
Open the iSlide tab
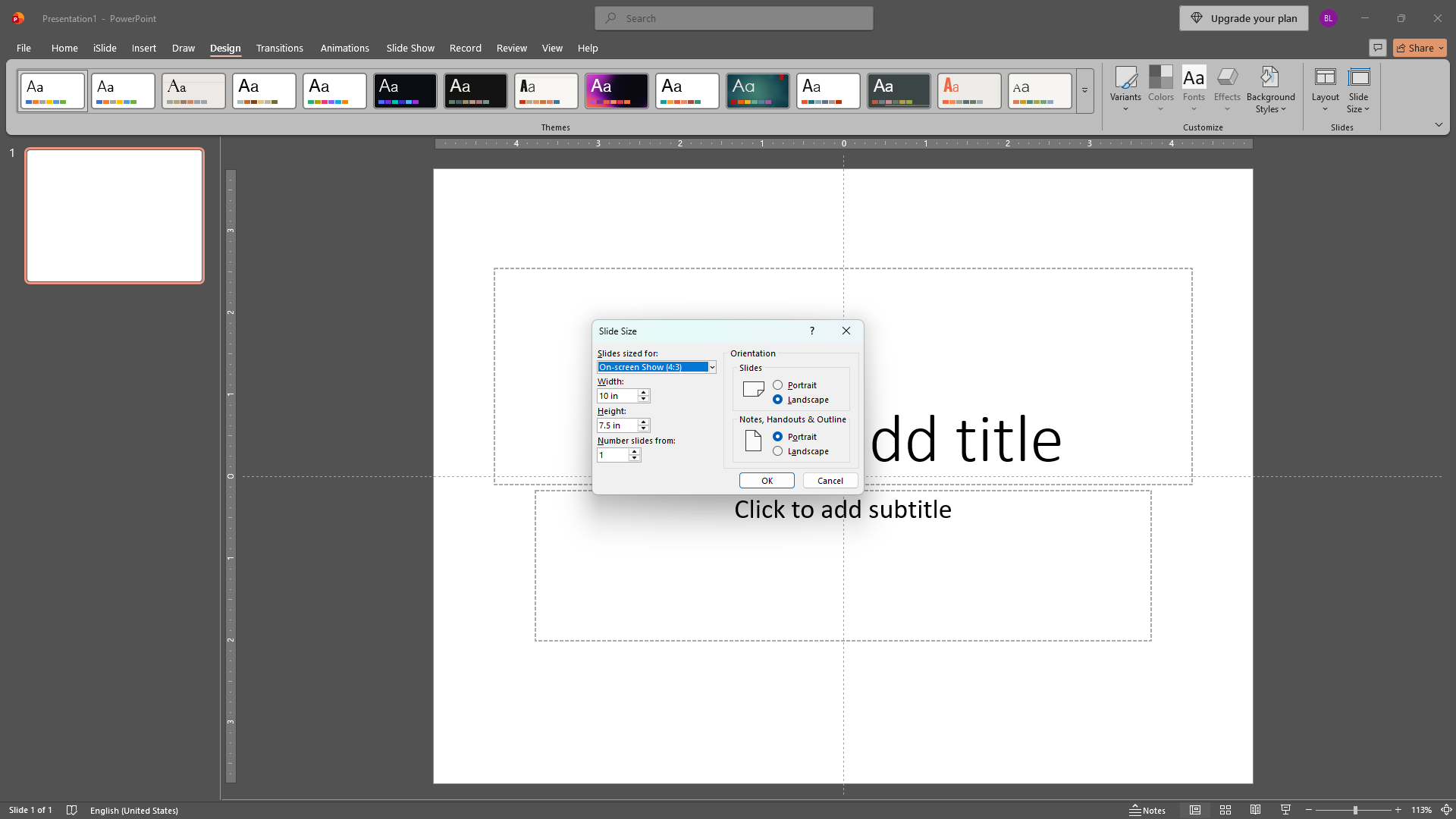click(105, 48)
